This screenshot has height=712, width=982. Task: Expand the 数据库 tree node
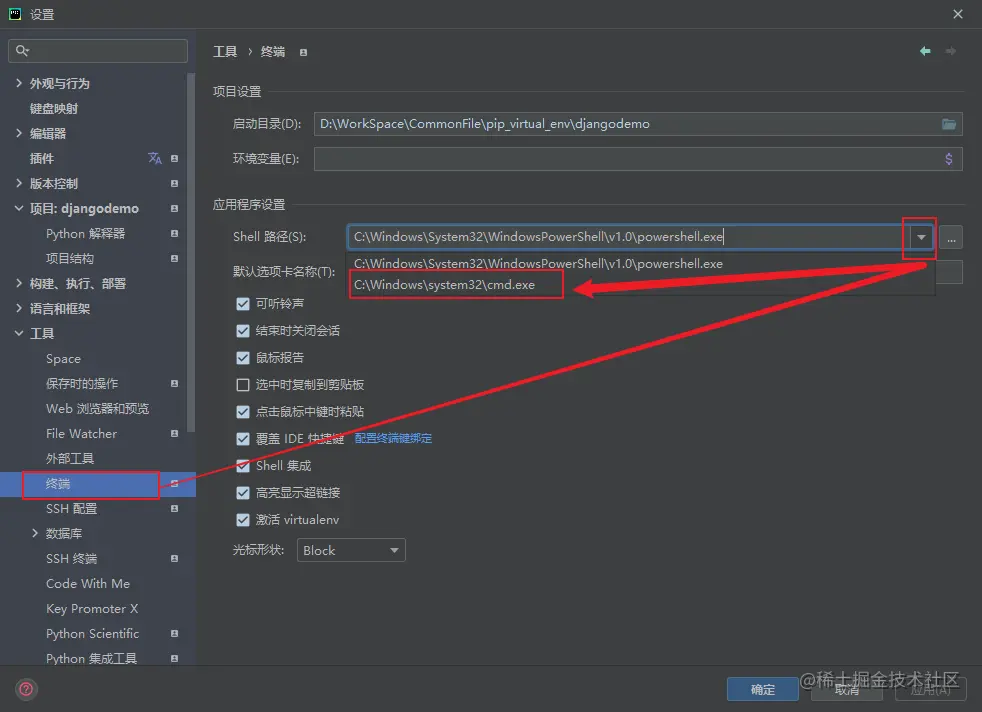pyautogui.click(x=34, y=534)
